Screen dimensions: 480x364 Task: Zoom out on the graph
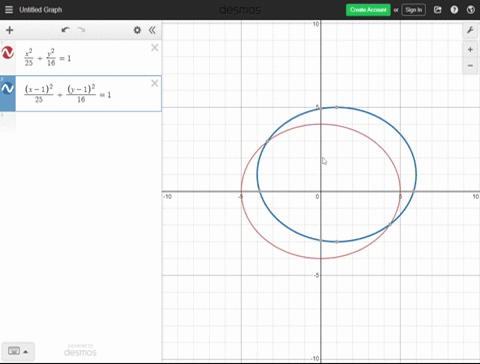[470, 65]
